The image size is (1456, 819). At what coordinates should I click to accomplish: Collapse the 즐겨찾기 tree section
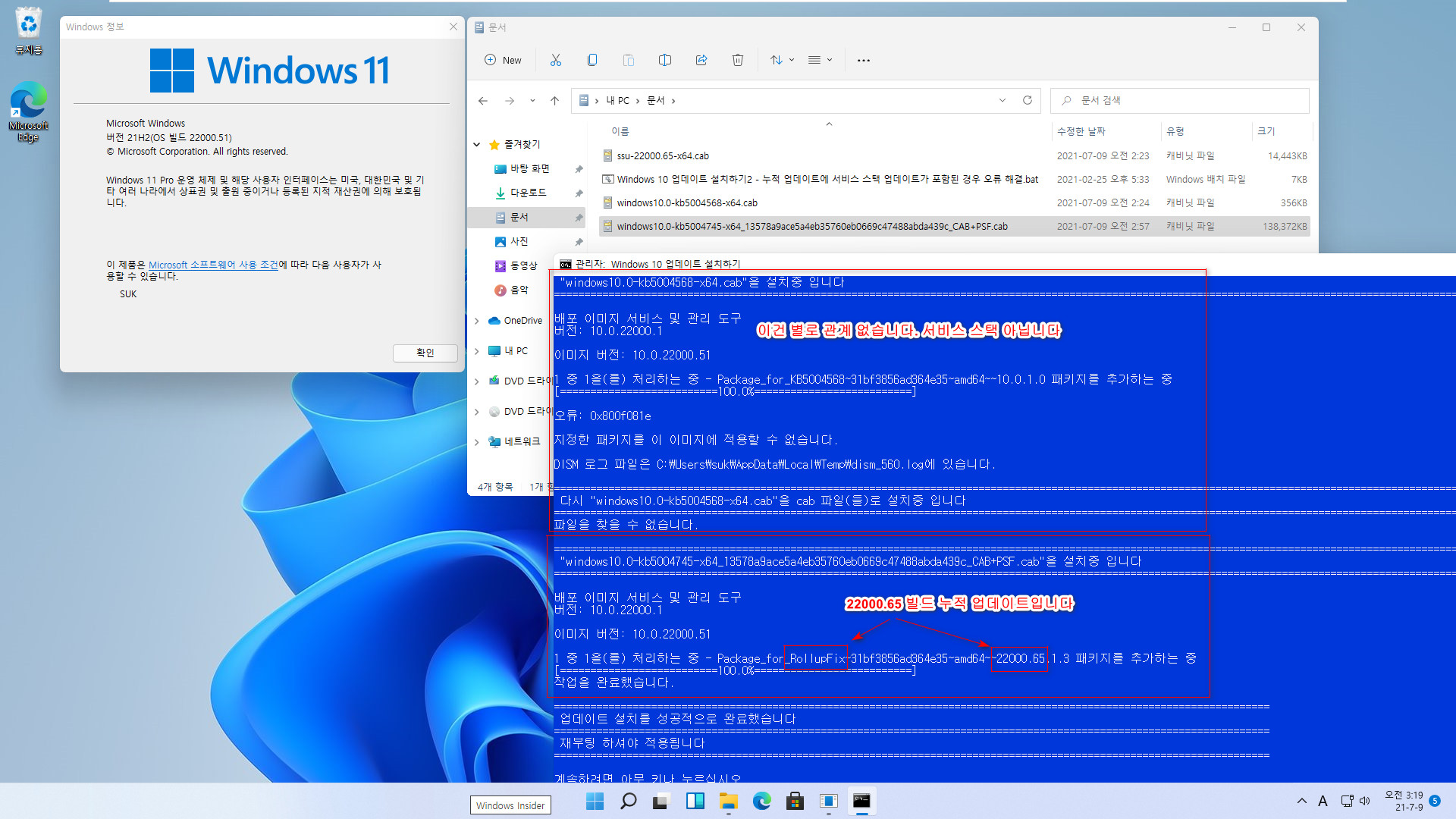[477, 144]
